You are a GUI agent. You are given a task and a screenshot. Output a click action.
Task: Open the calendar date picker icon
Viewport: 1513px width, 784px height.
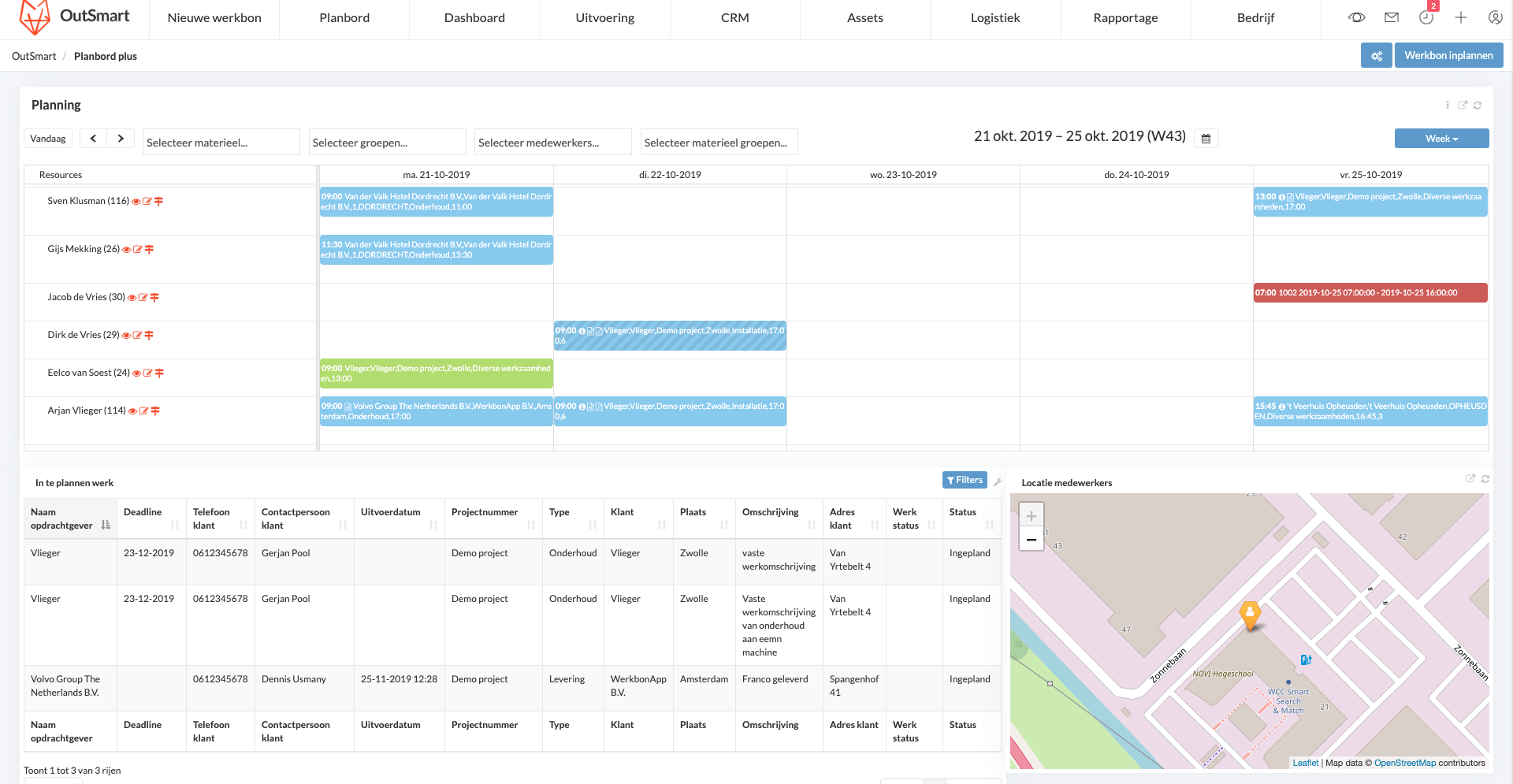(x=1206, y=139)
